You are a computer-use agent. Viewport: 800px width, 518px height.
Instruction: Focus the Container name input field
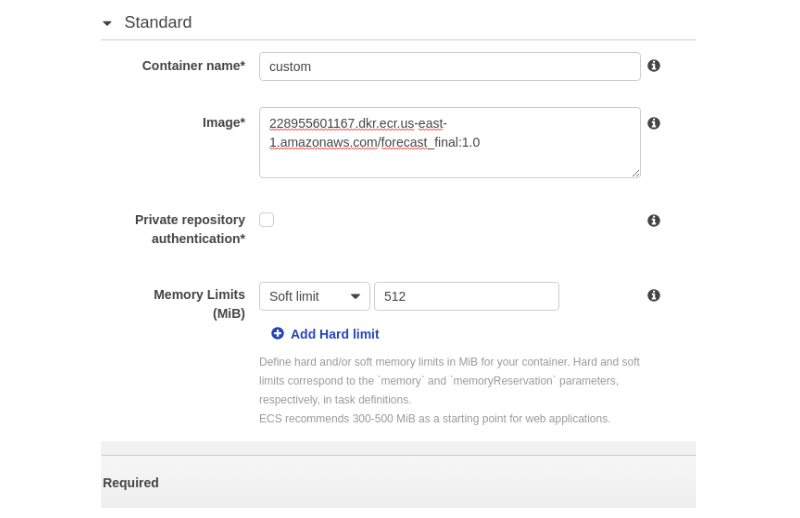tap(449, 66)
